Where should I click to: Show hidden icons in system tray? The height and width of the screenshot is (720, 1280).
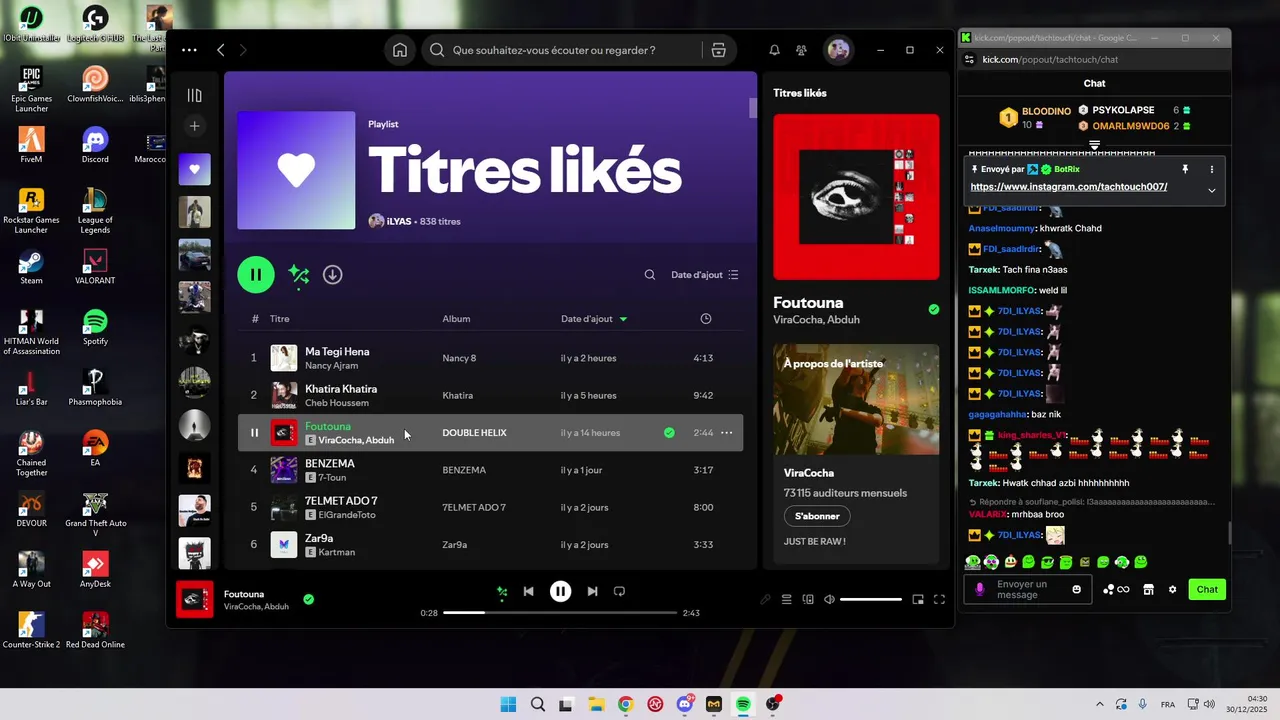point(1099,704)
